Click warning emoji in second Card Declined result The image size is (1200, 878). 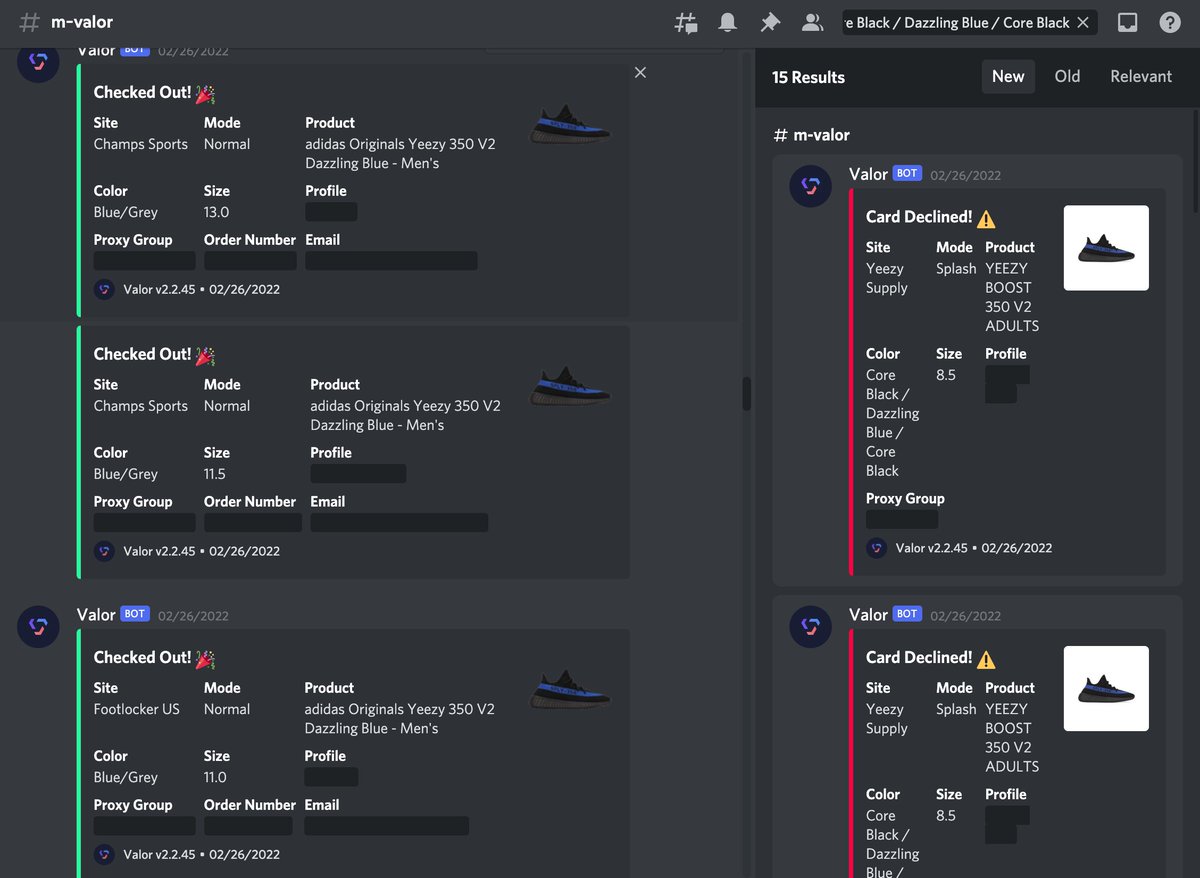986,660
